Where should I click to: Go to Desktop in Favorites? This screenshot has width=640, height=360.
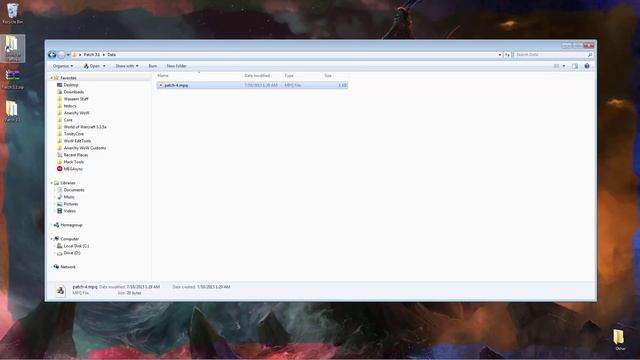[x=71, y=85]
